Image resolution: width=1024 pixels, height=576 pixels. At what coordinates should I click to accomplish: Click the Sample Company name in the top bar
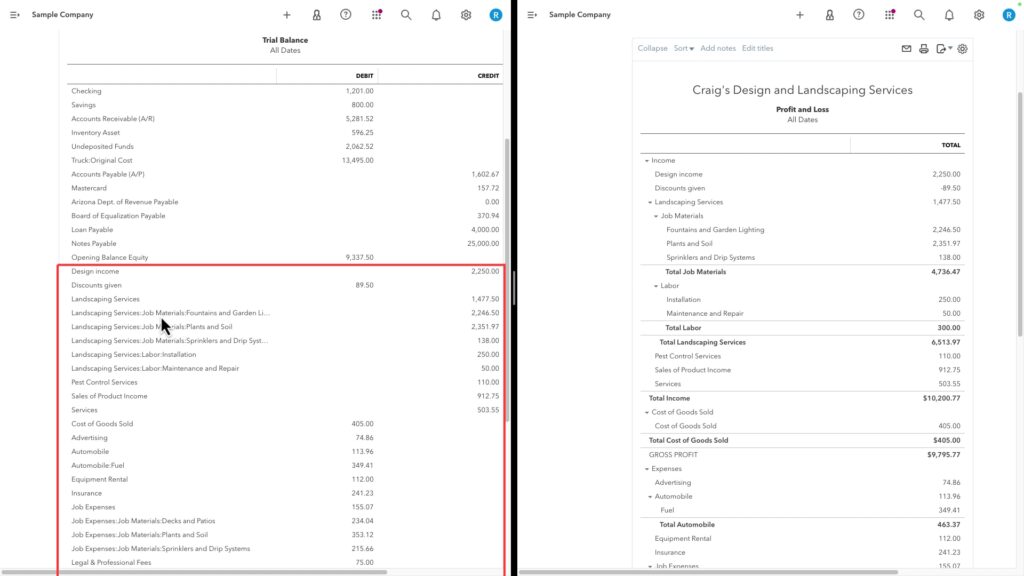click(62, 14)
